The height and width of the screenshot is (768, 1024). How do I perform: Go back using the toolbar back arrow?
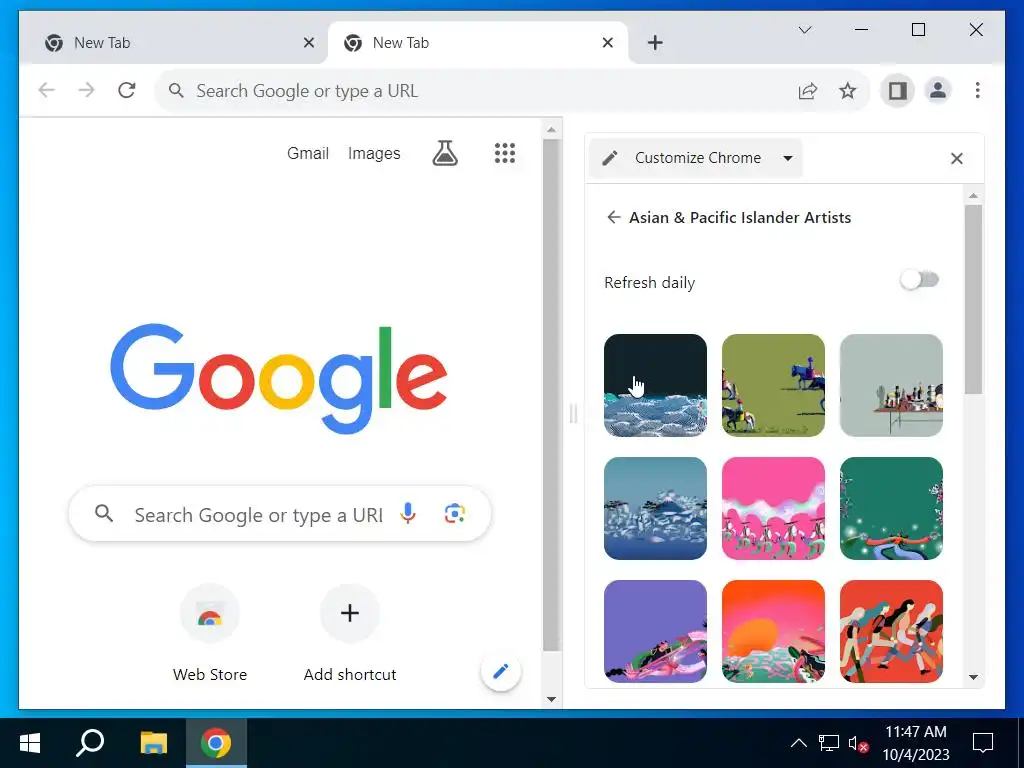pos(46,90)
